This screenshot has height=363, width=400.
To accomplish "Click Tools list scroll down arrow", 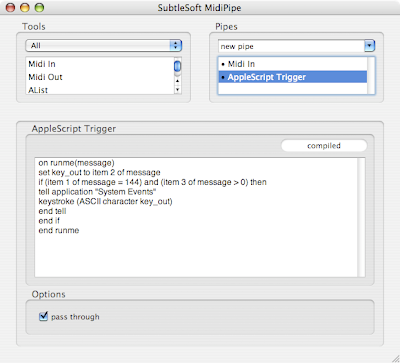I will point(178,89).
